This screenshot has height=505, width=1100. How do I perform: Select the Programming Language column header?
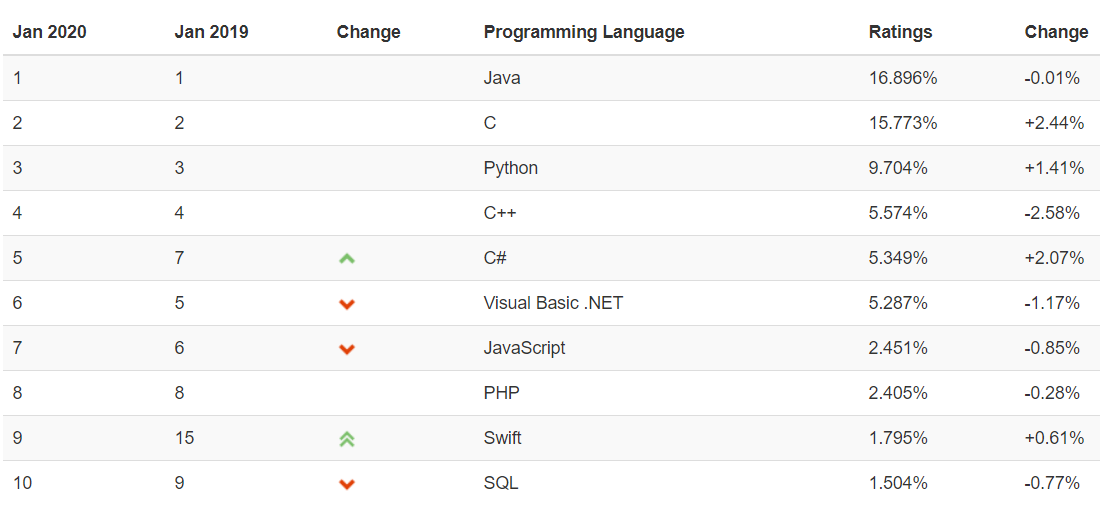(584, 32)
